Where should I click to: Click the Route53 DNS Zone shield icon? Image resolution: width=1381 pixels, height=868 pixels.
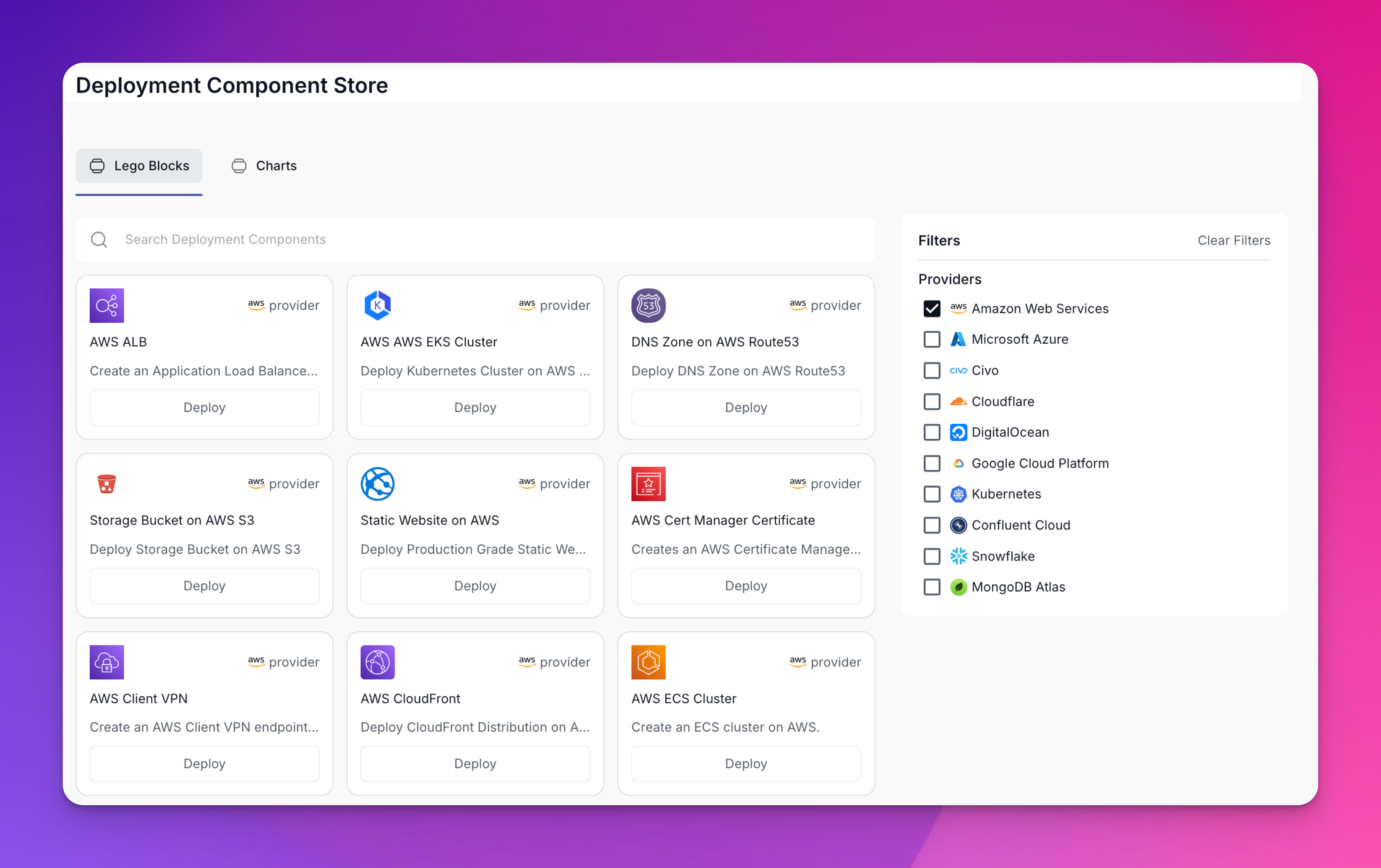point(648,306)
